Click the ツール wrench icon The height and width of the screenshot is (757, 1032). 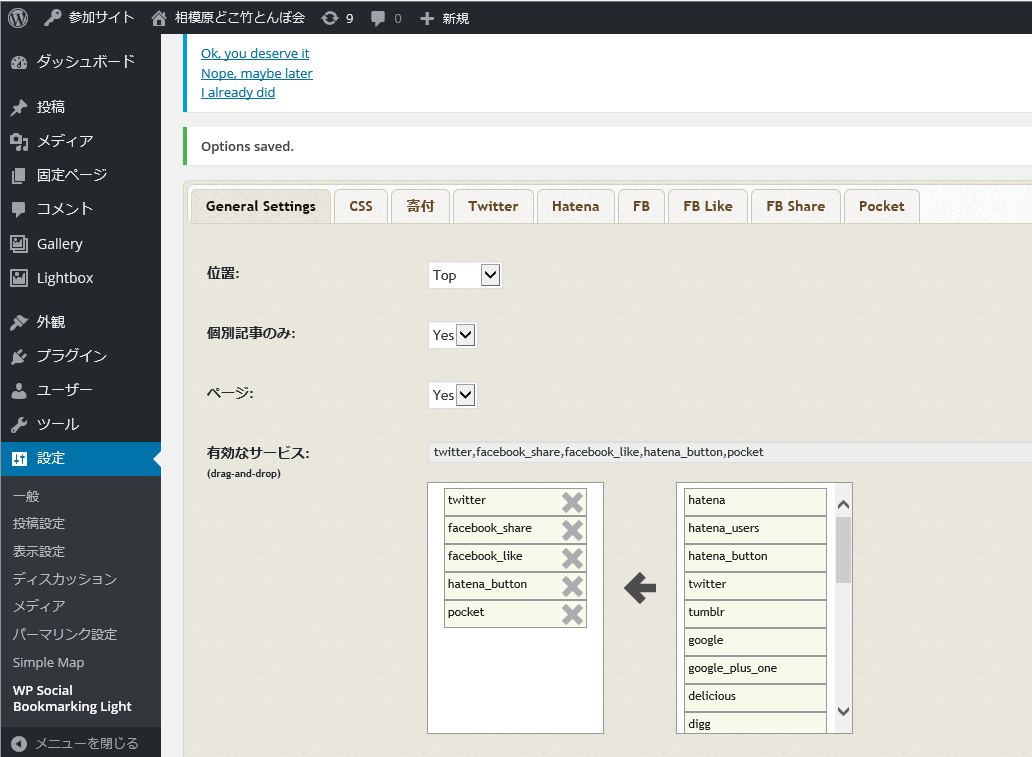point(19,425)
